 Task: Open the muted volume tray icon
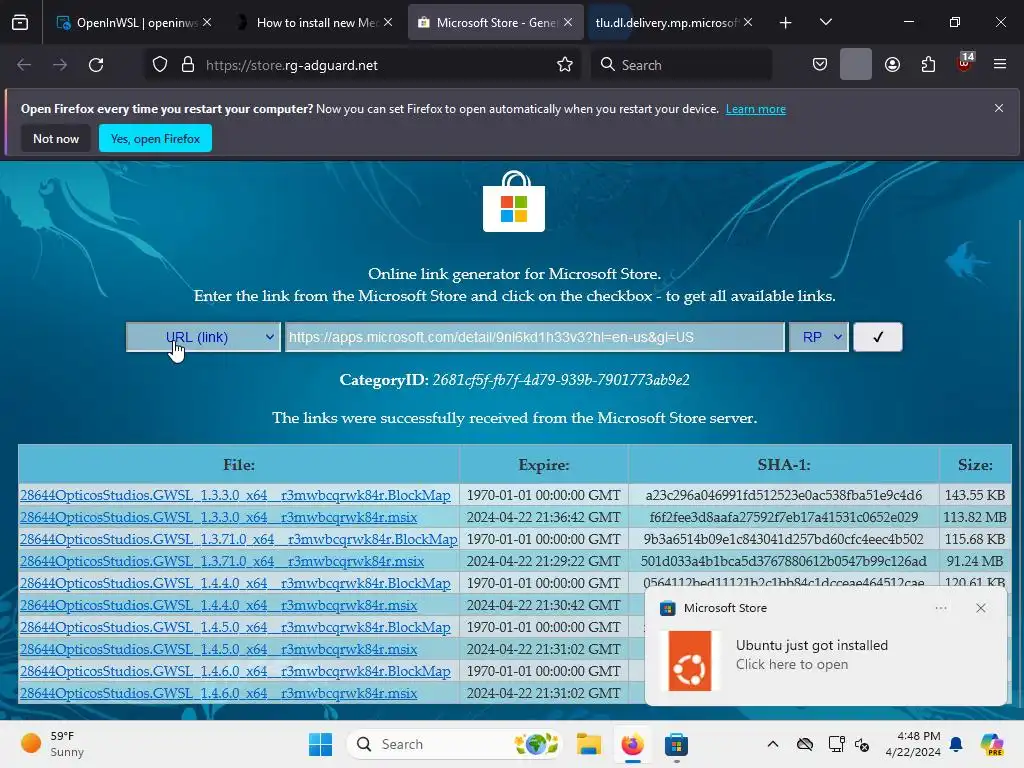[862, 744]
